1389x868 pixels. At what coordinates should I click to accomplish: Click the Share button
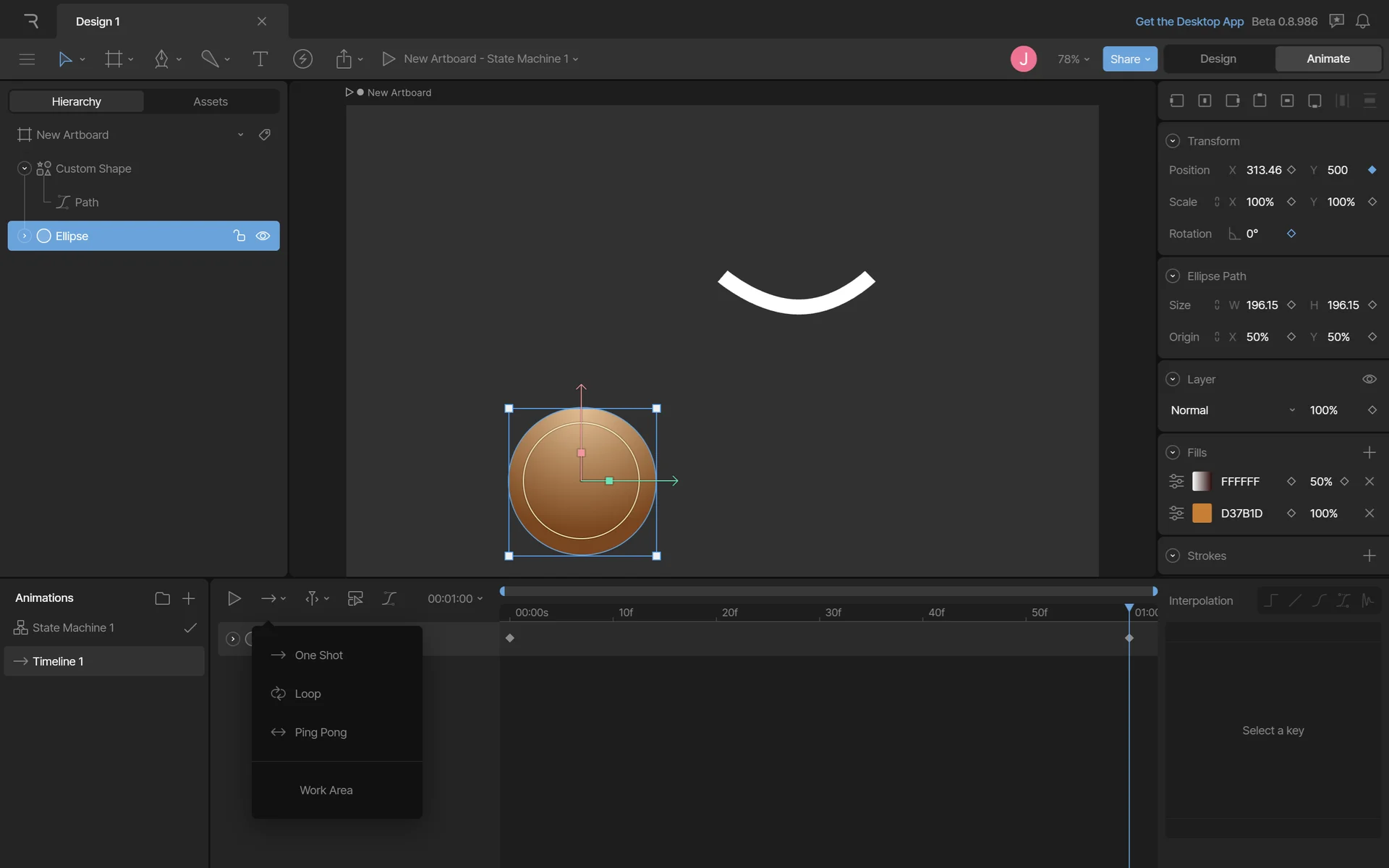click(1129, 59)
